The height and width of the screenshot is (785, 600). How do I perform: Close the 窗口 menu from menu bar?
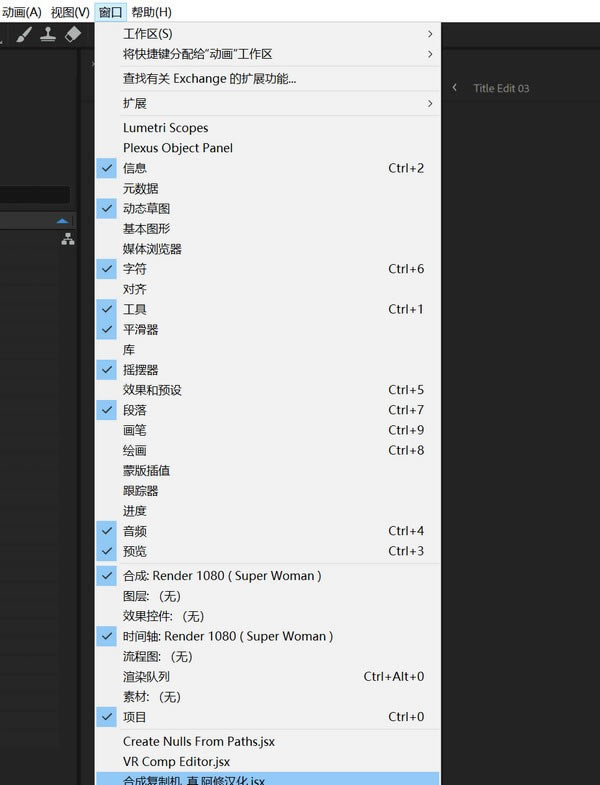[x=111, y=12]
